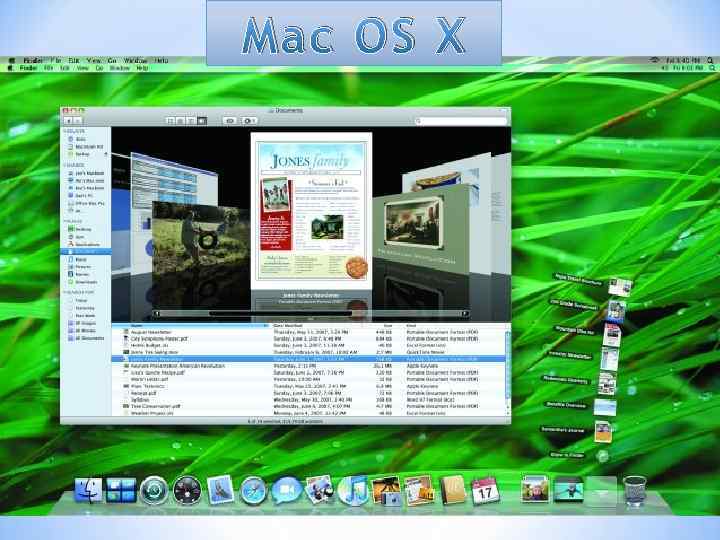Select the August Newsletter file row

[x=309, y=332]
